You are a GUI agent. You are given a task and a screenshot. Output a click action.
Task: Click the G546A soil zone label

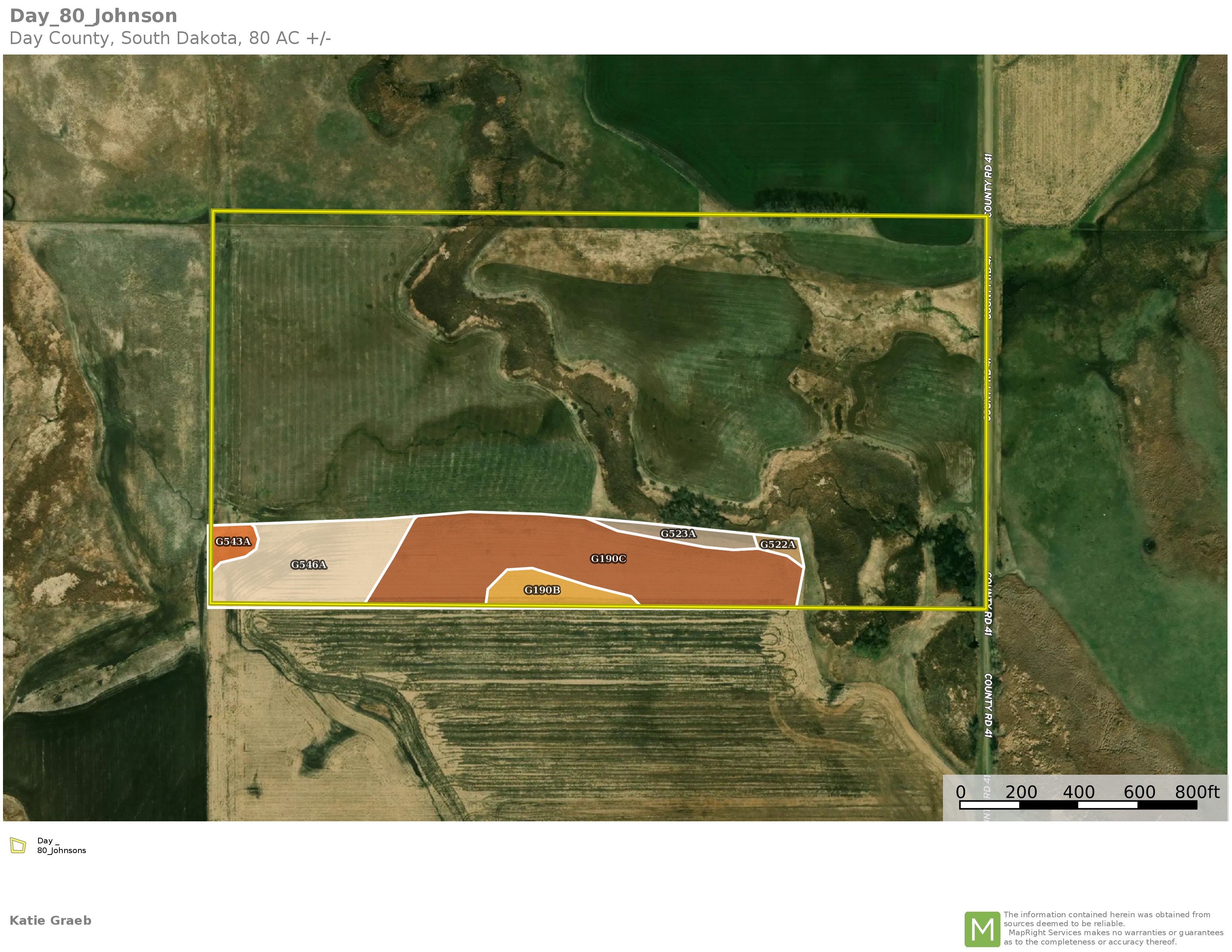click(x=308, y=564)
